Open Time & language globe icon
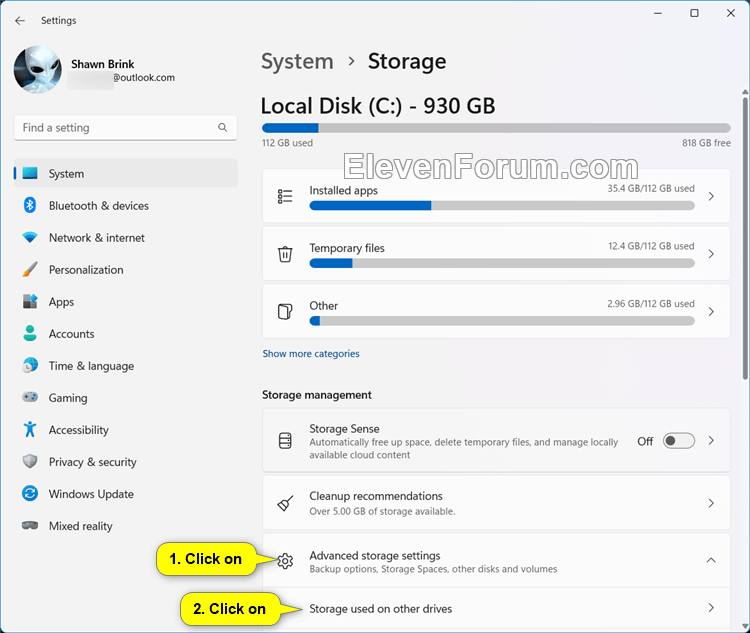The width and height of the screenshot is (750, 633). (x=30, y=366)
